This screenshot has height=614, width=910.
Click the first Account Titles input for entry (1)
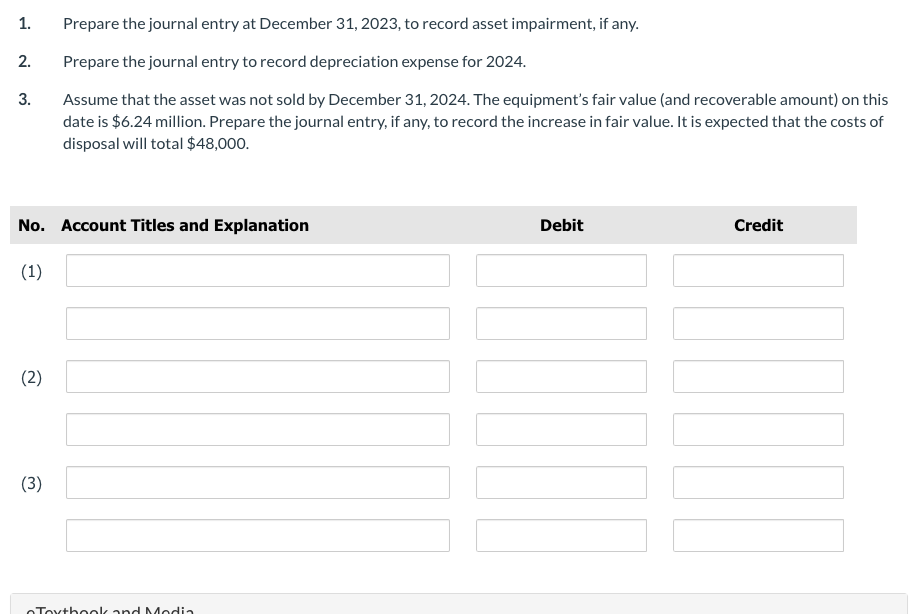click(257, 270)
